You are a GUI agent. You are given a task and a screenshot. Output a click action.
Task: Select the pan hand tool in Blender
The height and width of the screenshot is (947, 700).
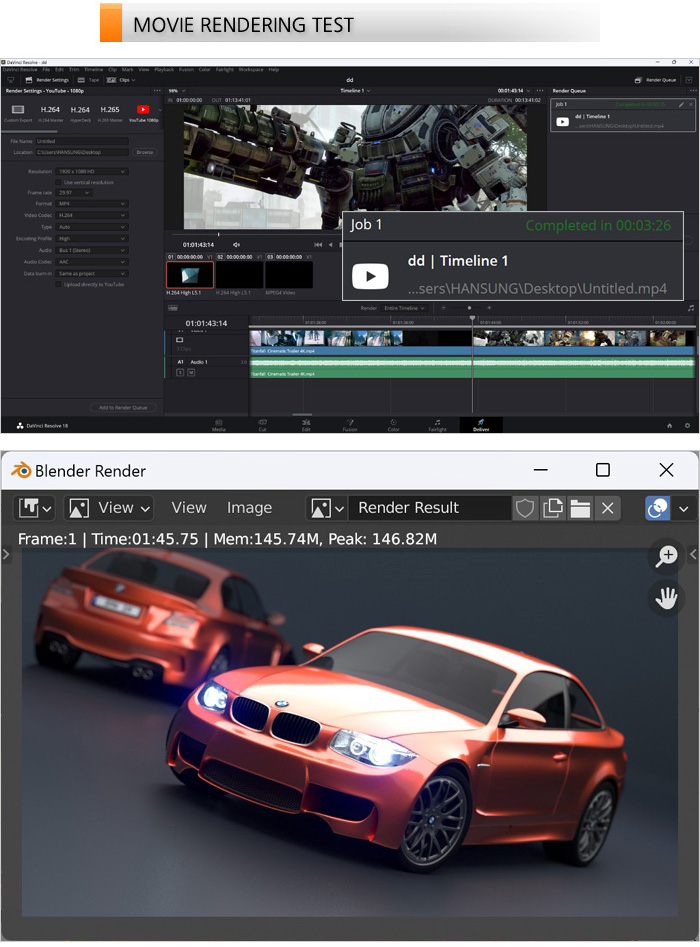(666, 599)
